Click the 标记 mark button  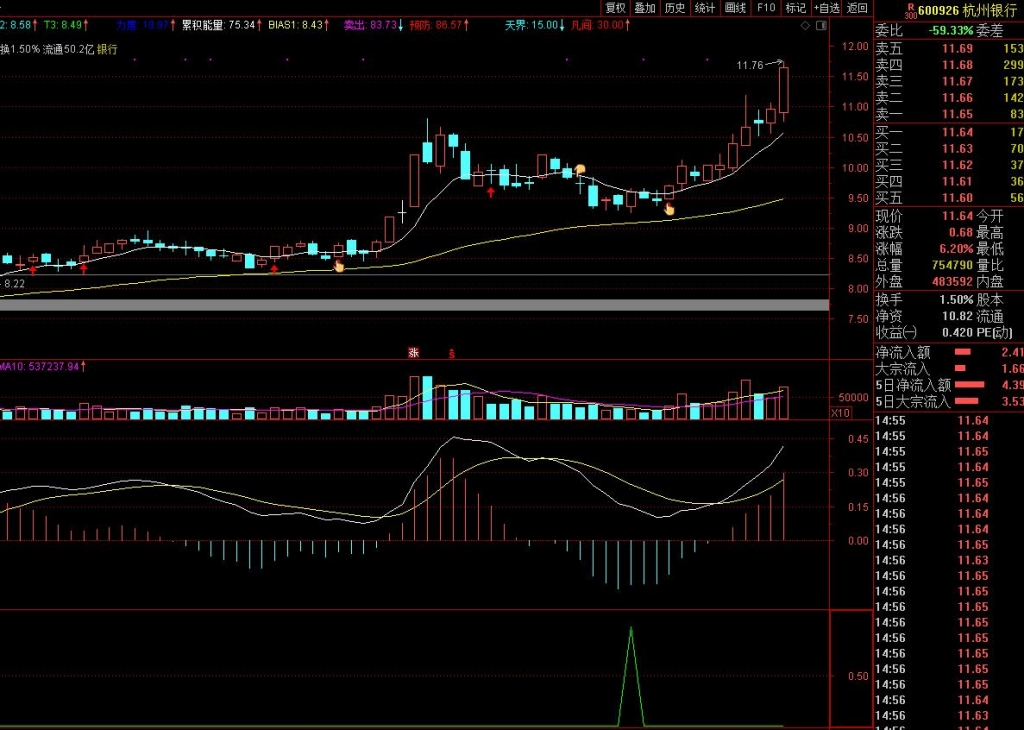click(796, 8)
